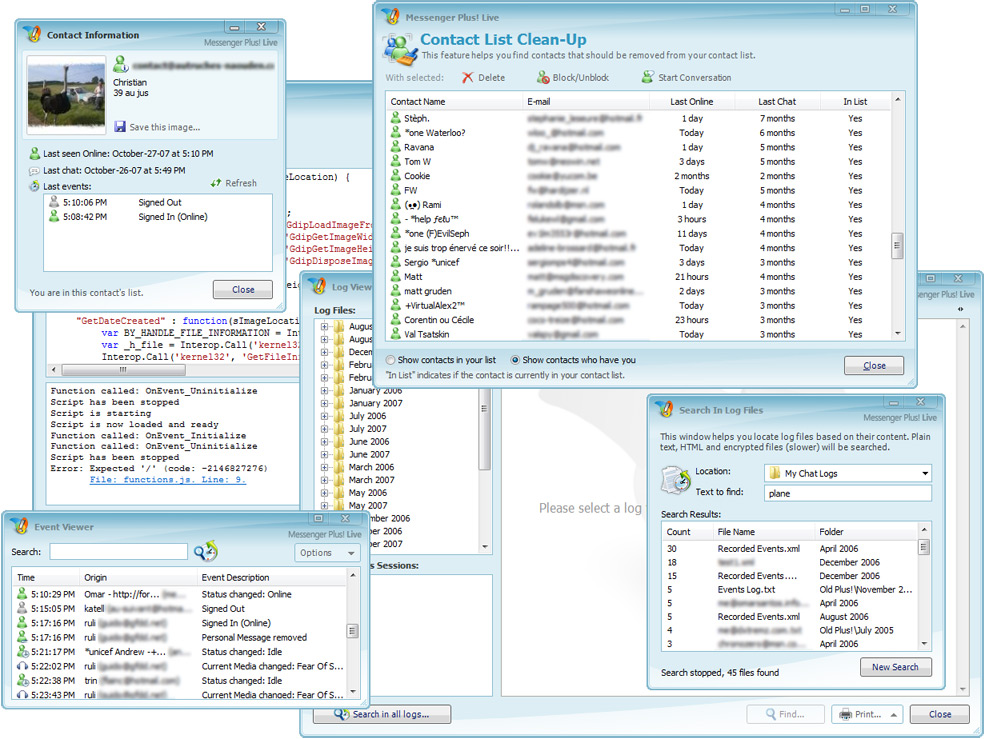Click the Text to find input field
This screenshot has height=739, width=985.
(x=847, y=493)
